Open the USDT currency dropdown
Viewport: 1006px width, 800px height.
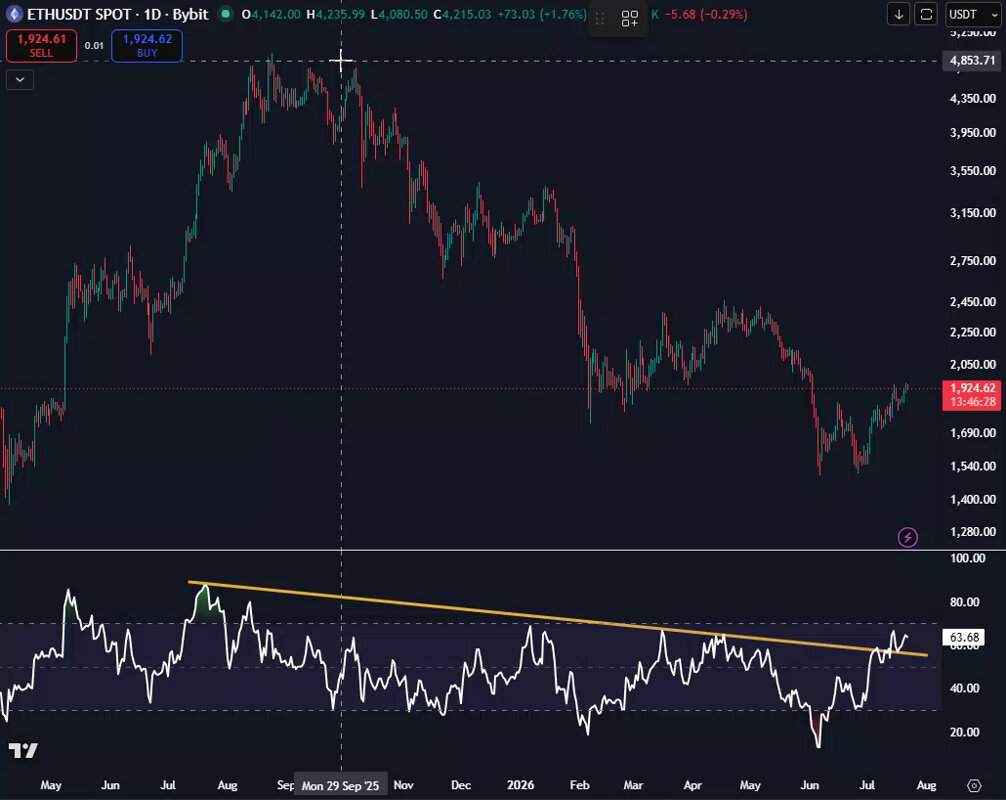pyautogui.click(x=973, y=14)
